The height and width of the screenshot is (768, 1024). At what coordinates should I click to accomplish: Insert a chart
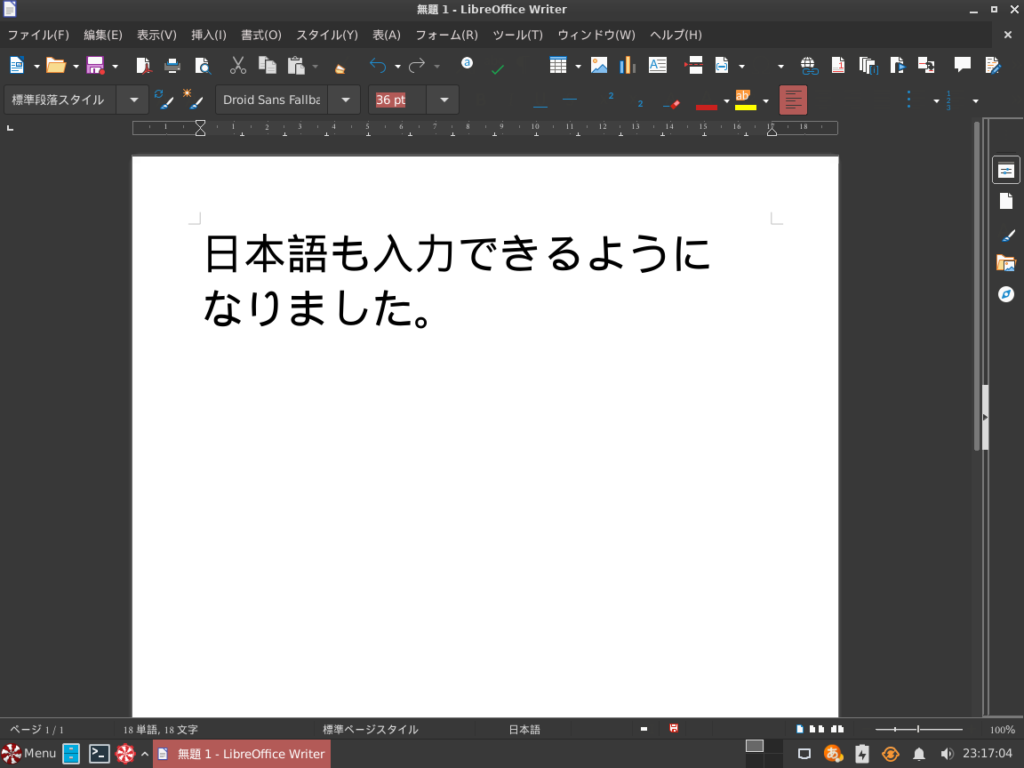pyautogui.click(x=625, y=66)
